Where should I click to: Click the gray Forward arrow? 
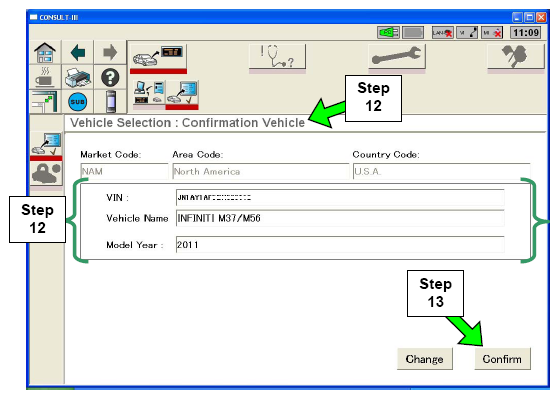(x=110, y=52)
